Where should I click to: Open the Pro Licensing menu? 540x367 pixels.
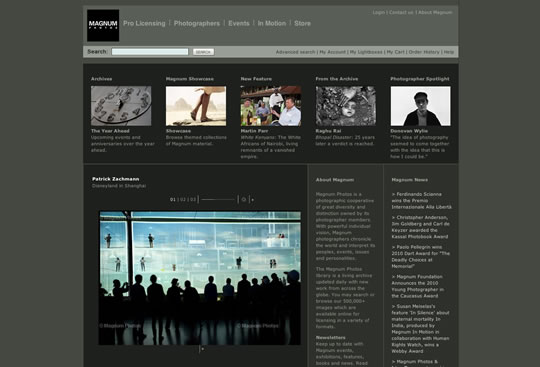(144, 23)
